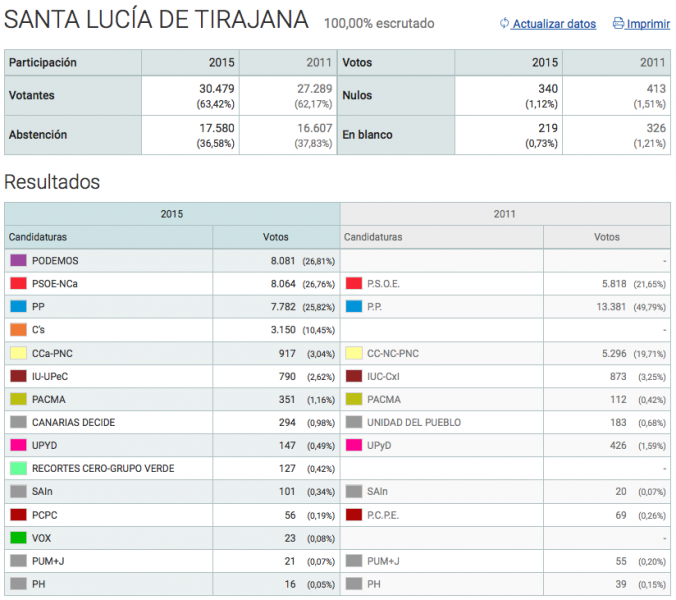The width and height of the screenshot is (676, 600).
Task: Click the 17.580 abstention value
Action: tap(216, 128)
